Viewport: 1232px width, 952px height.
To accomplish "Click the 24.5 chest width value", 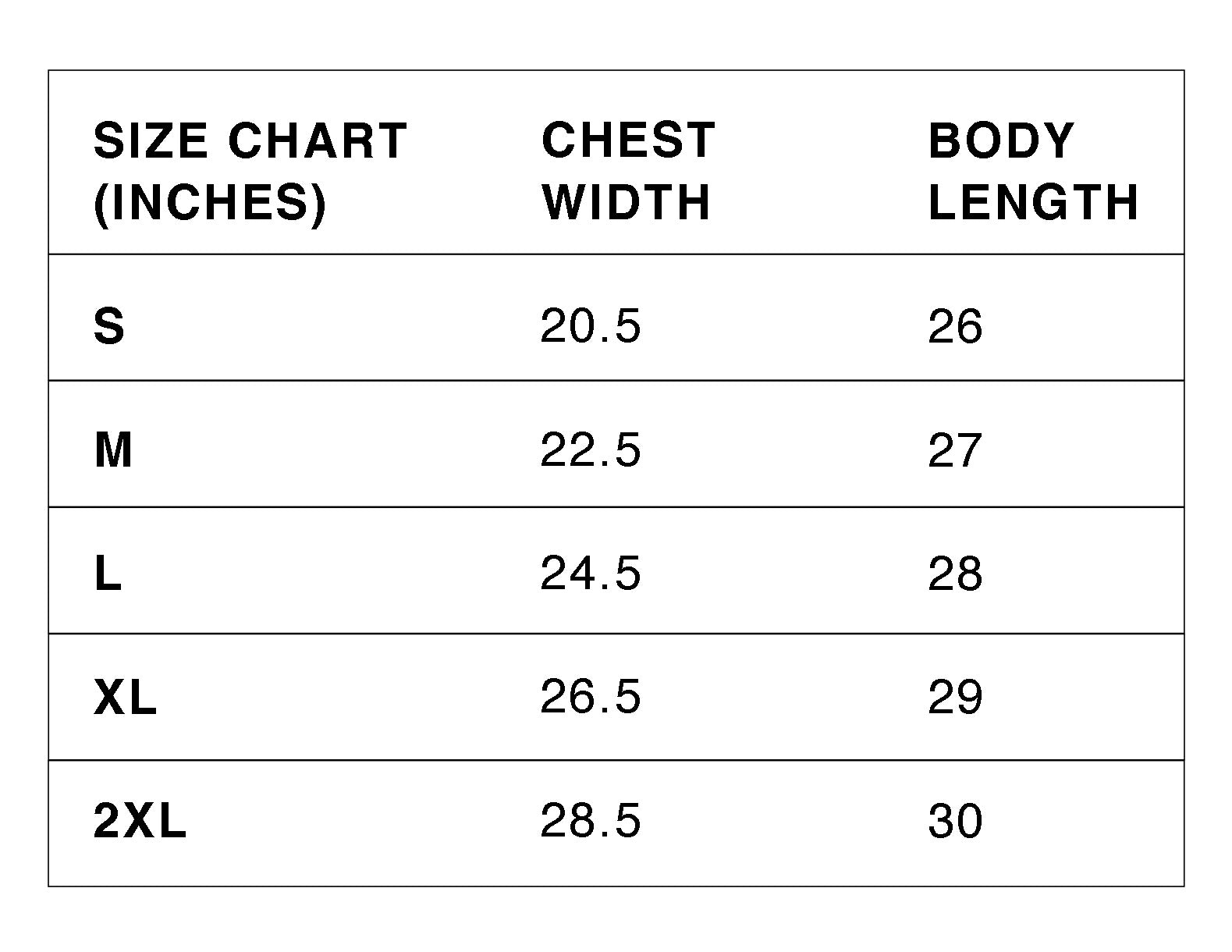I will [x=590, y=574].
